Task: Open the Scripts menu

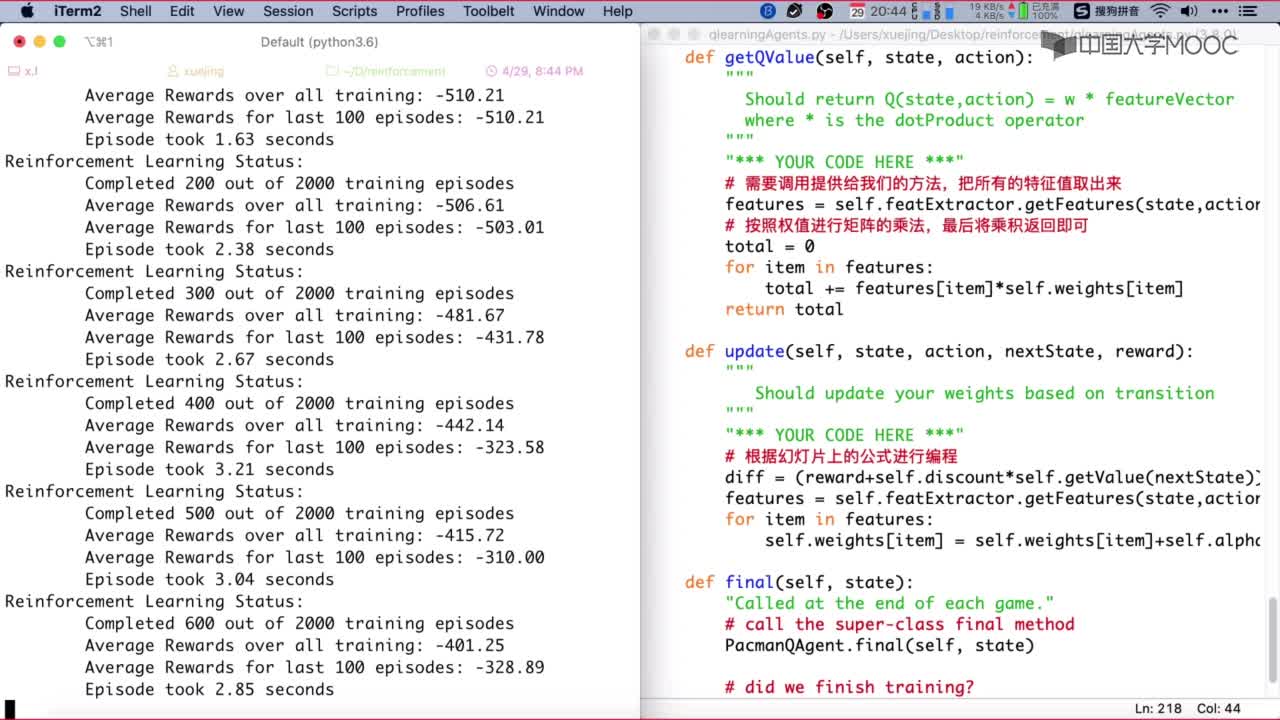Action: coord(355,11)
